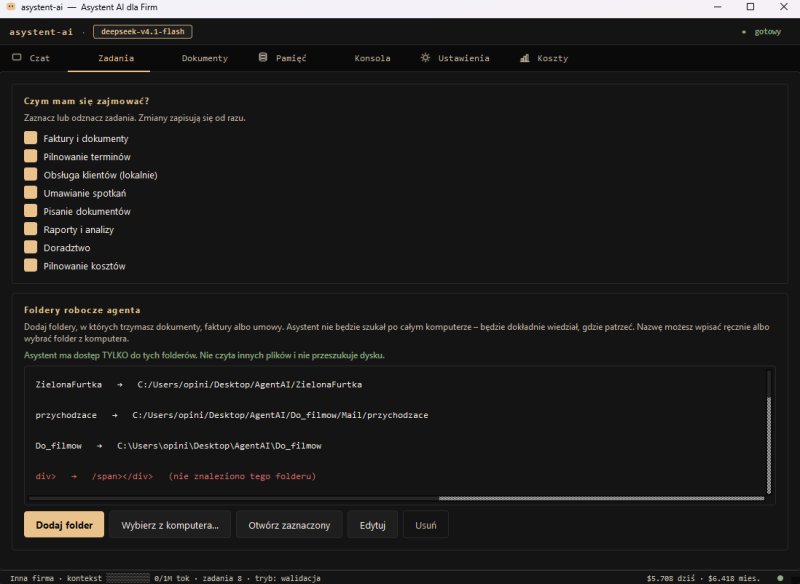
Task: Click the green status dot in the status bar
Action: pos(780,578)
